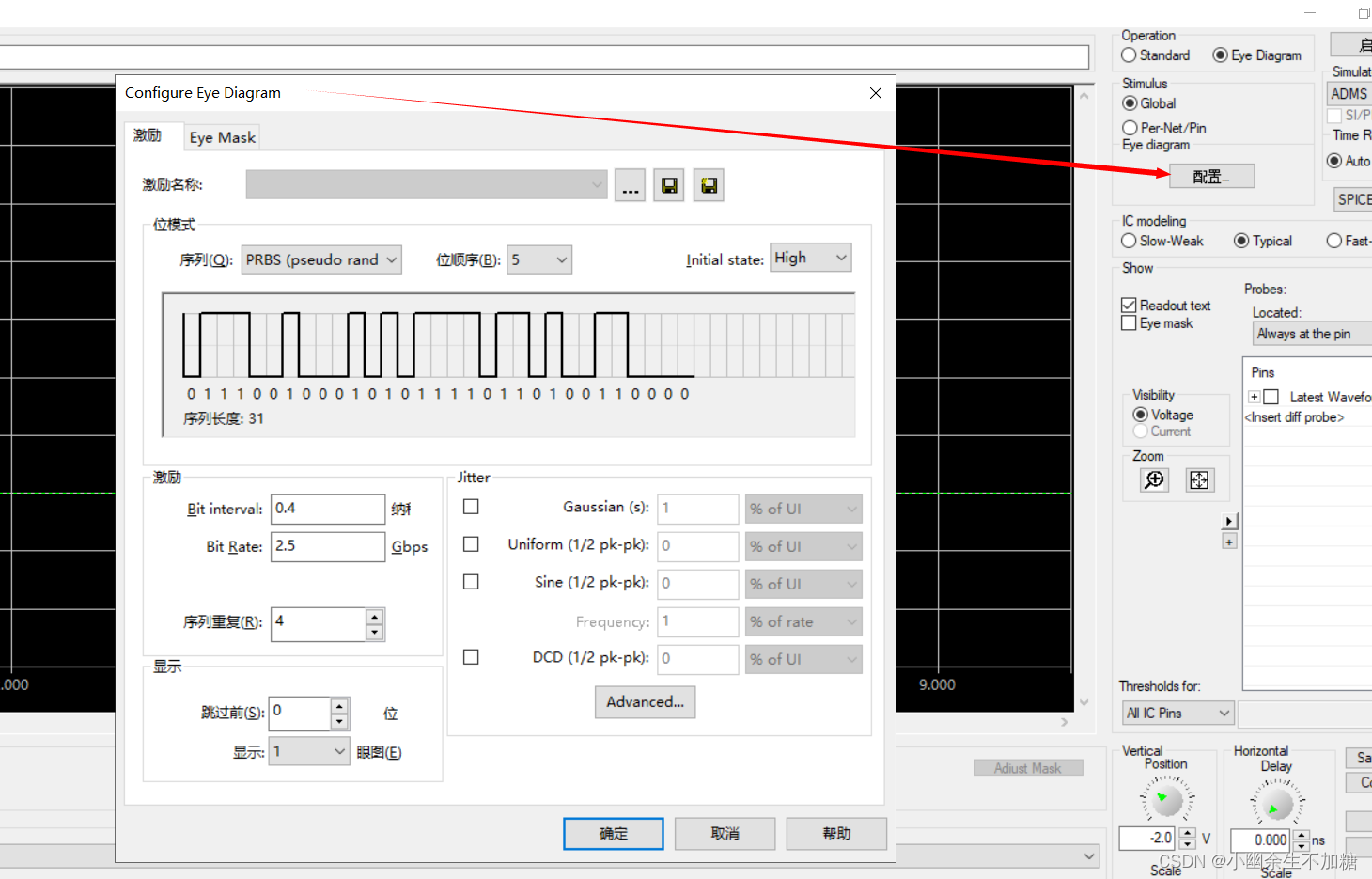
Task: Click the browse stimulus ellipsis button
Action: coord(631,185)
